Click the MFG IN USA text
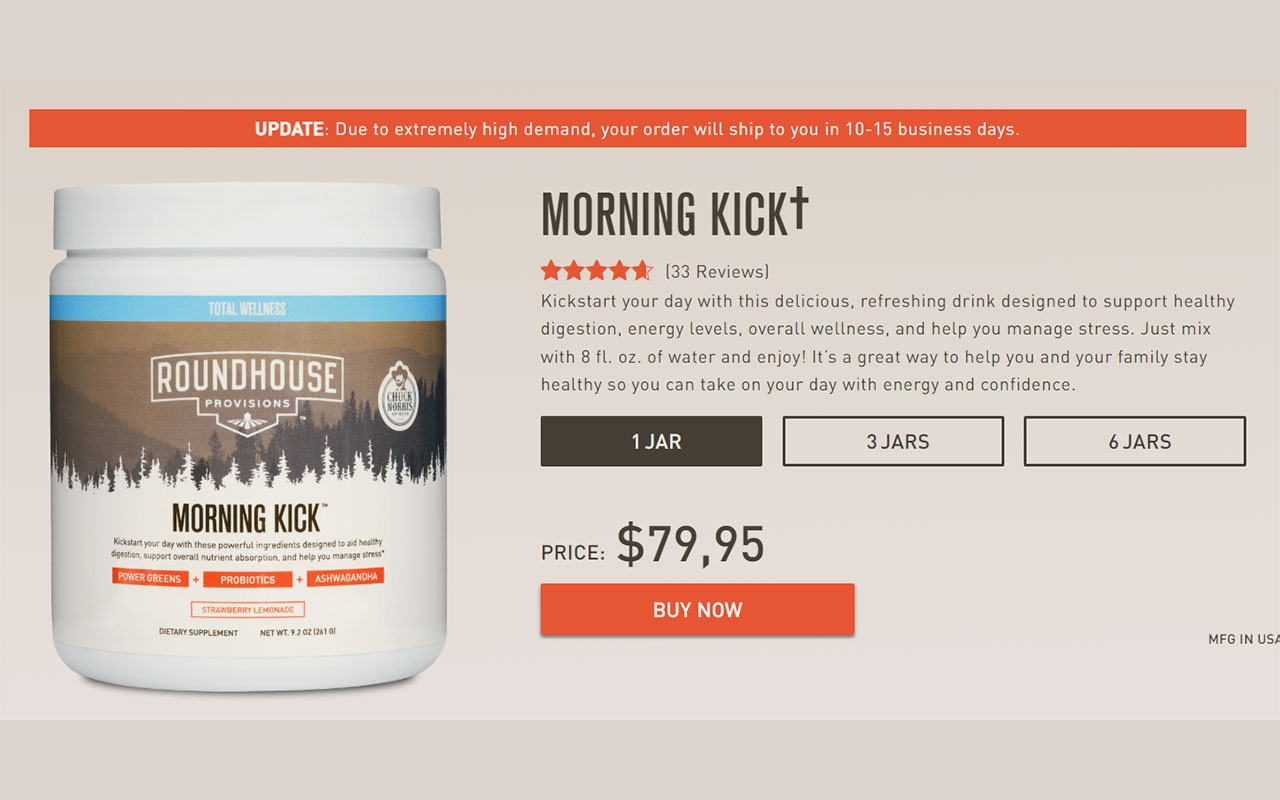The width and height of the screenshot is (1280, 800). (x=1243, y=639)
